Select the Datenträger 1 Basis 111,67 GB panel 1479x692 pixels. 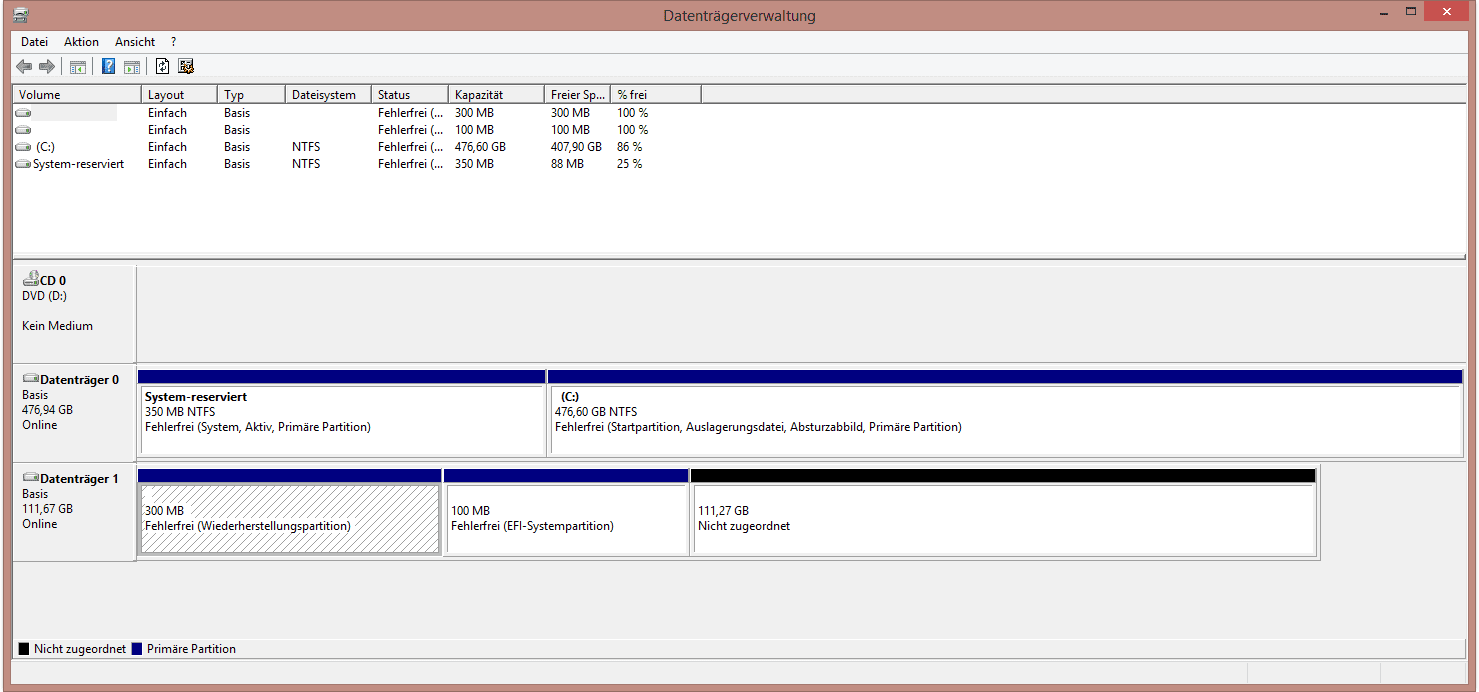tap(74, 511)
